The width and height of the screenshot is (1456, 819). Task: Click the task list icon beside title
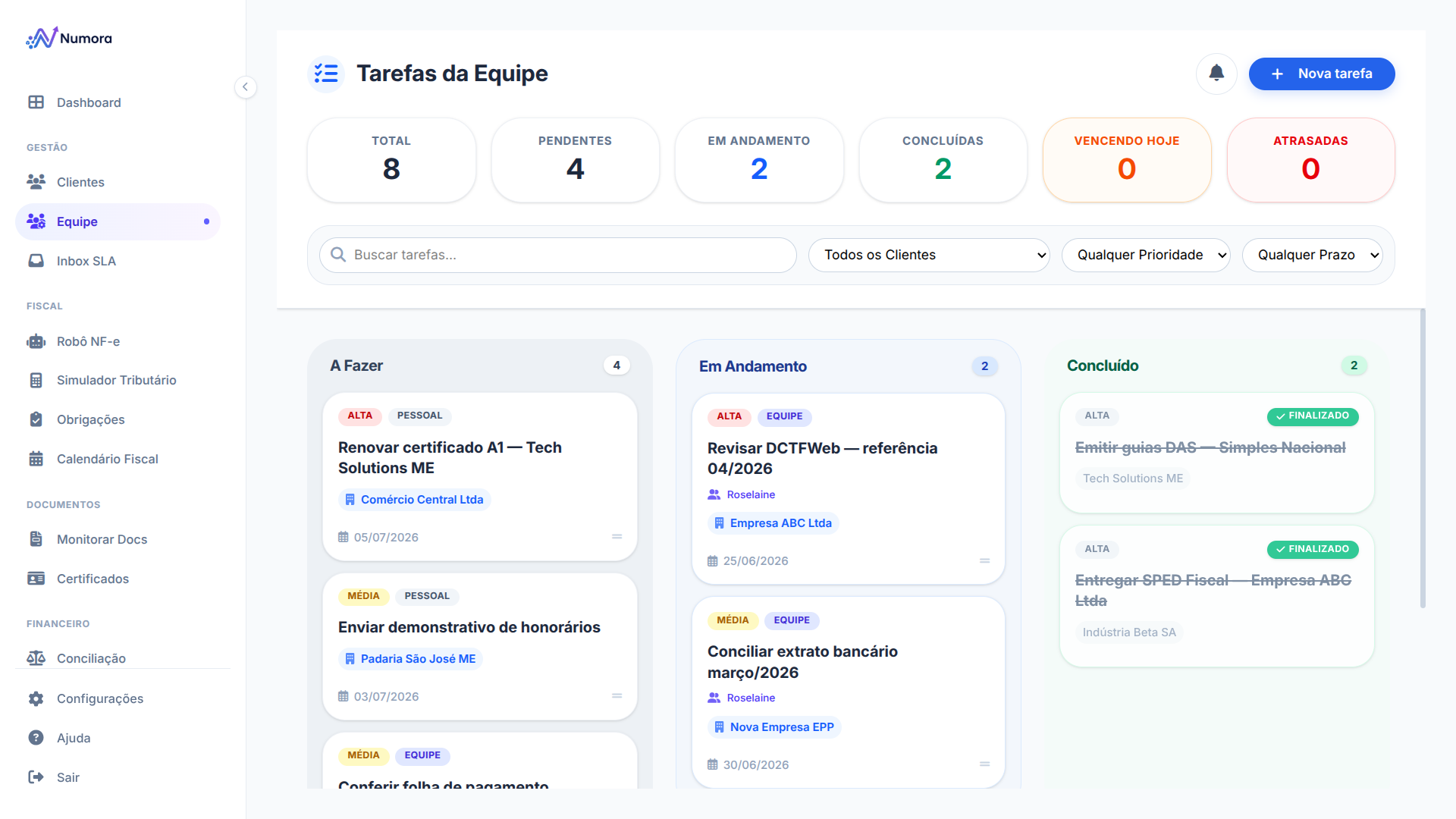[x=326, y=74]
